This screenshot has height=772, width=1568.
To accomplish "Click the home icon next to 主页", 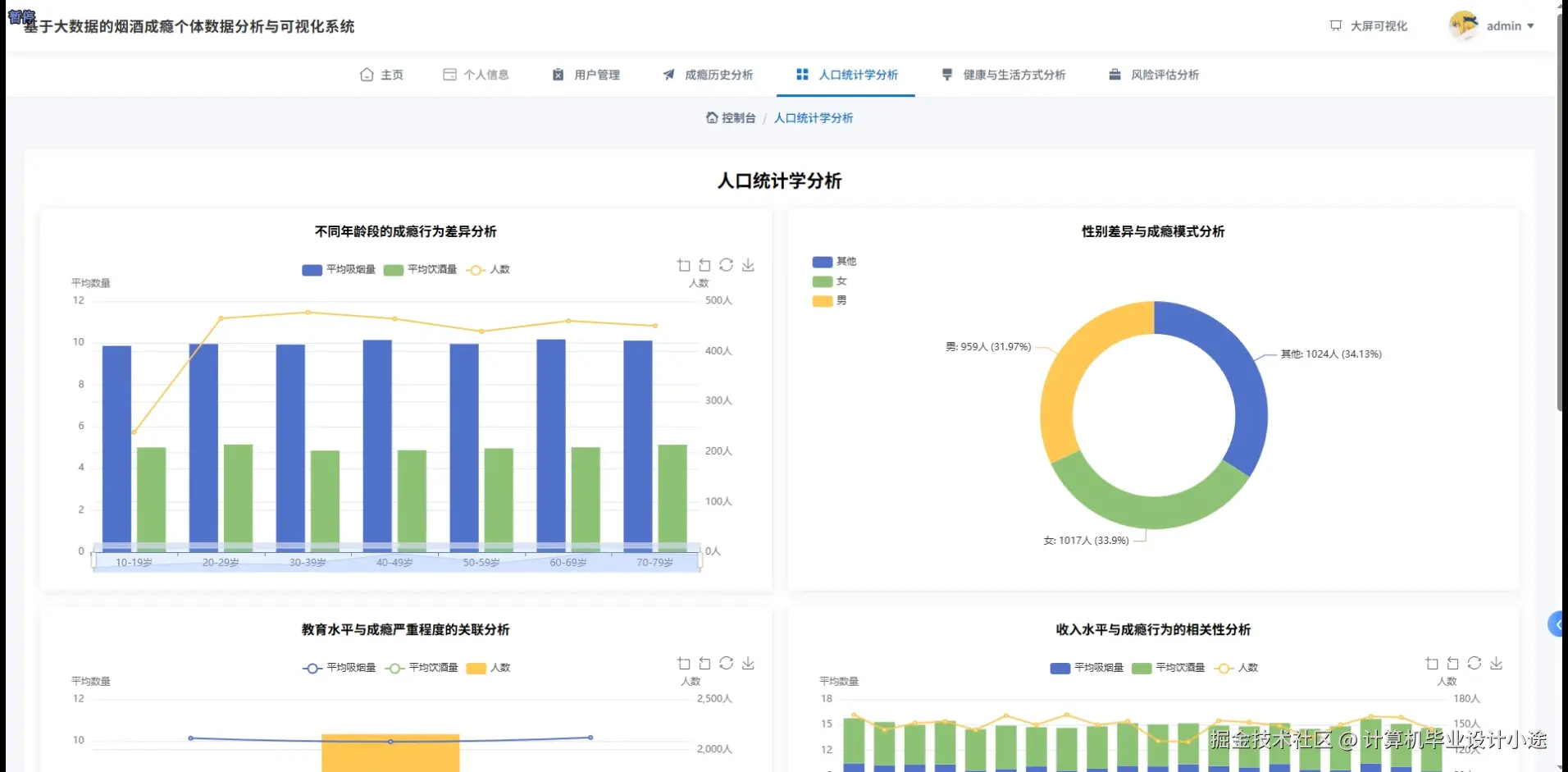I will pos(367,75).
